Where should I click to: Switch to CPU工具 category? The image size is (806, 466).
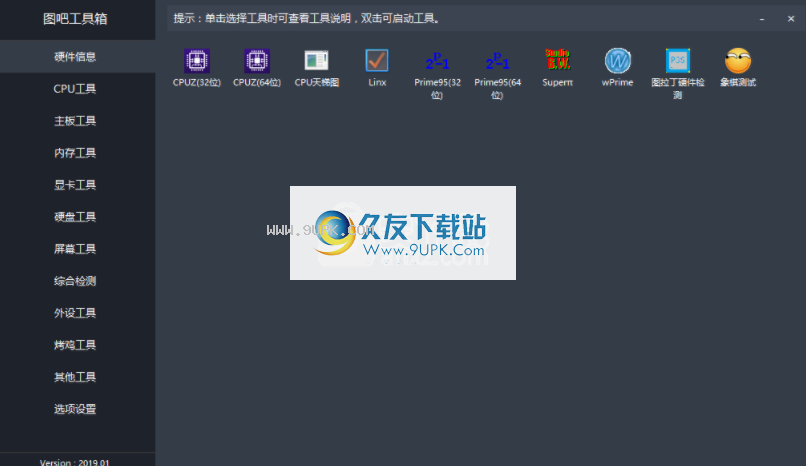click(78, 89)
